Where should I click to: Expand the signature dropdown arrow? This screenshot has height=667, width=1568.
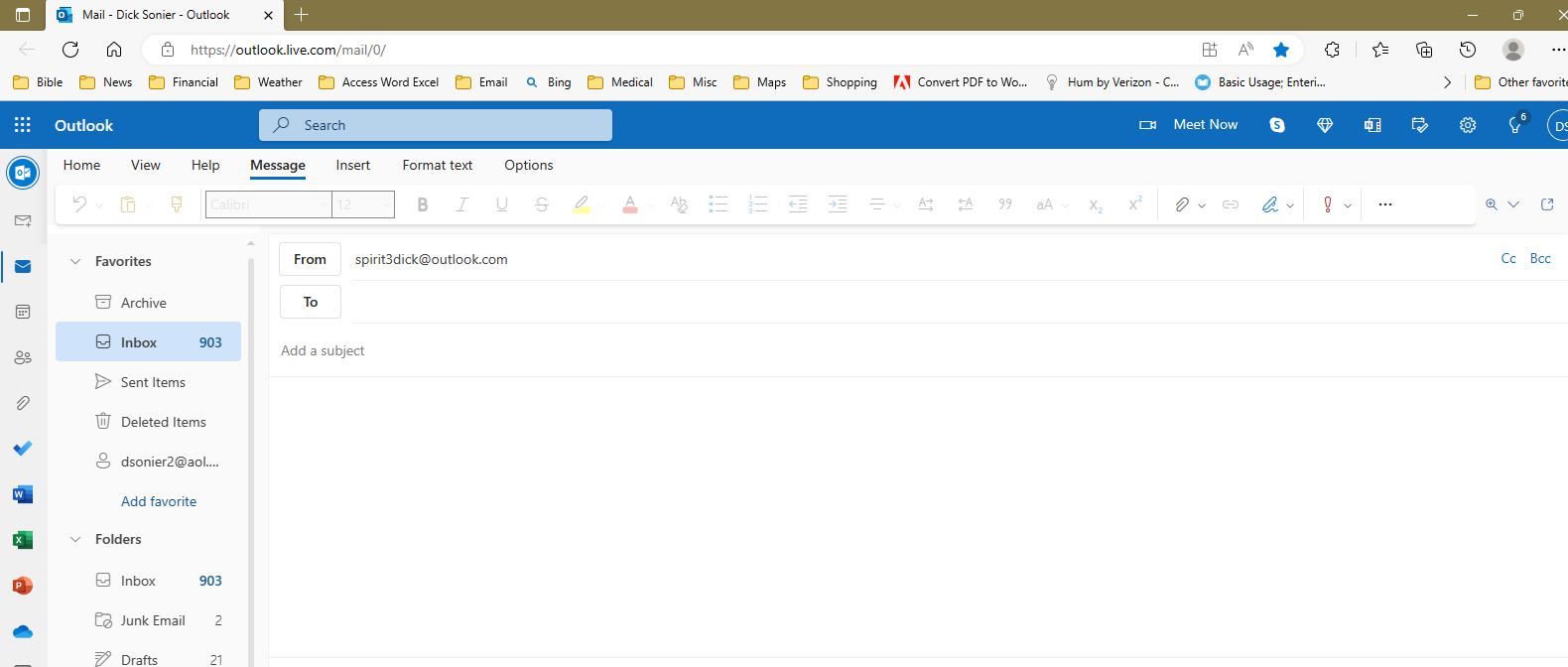point(1290,205)
